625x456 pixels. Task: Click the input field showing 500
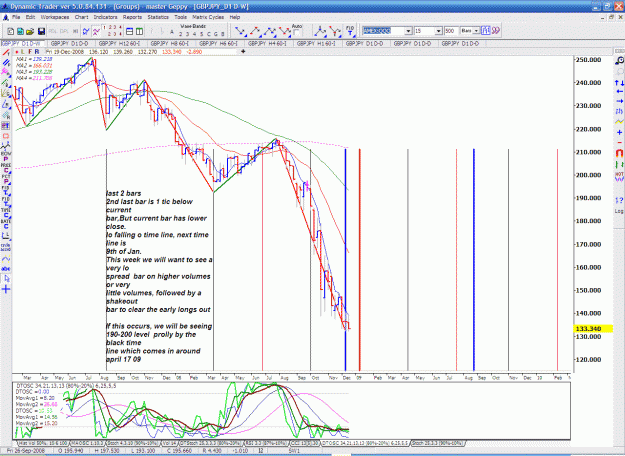[451, 31]
